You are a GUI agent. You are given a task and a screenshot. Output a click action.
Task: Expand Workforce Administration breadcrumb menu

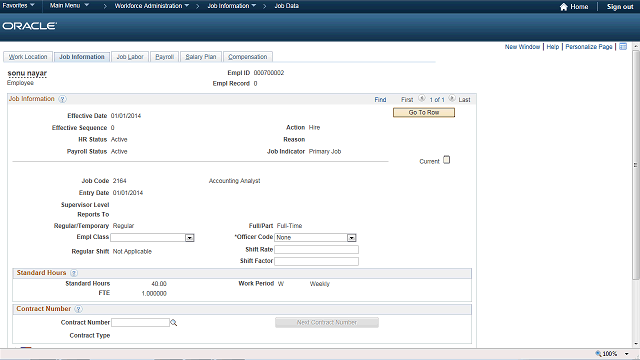pos(152,6)
